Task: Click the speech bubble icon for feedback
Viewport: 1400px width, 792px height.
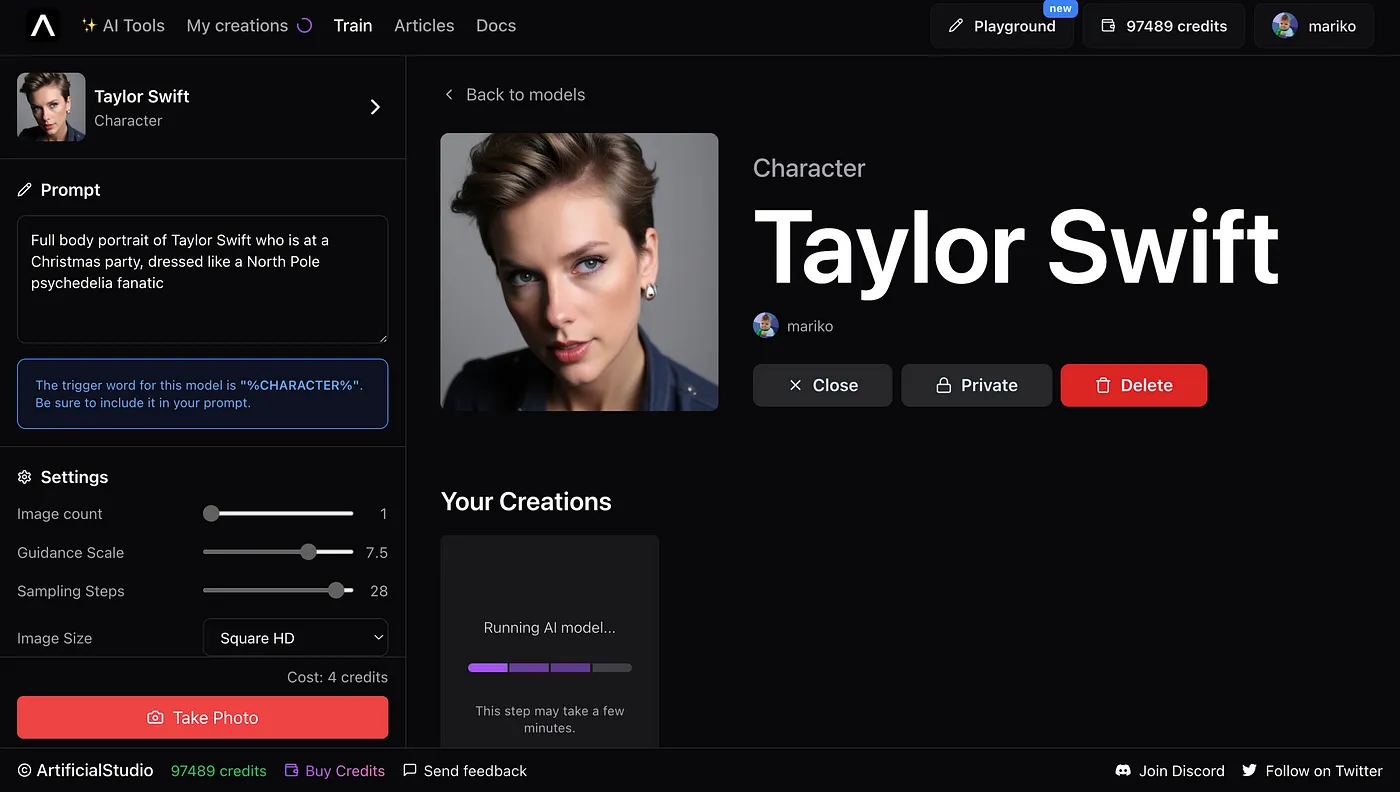Action: 410,771
